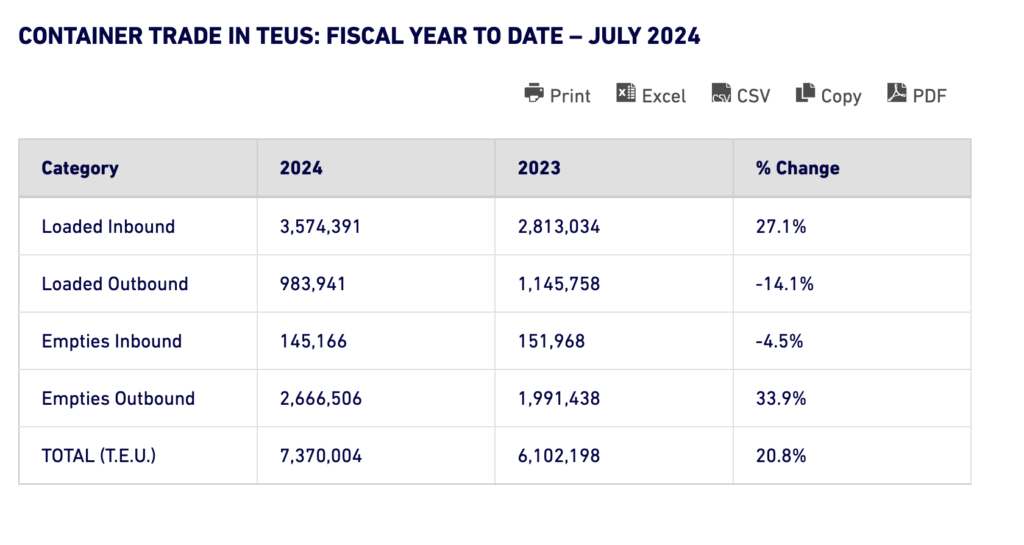Sort by the Category column header
The height and width of the screenshot is (545, 1024).
pos(80,168)
